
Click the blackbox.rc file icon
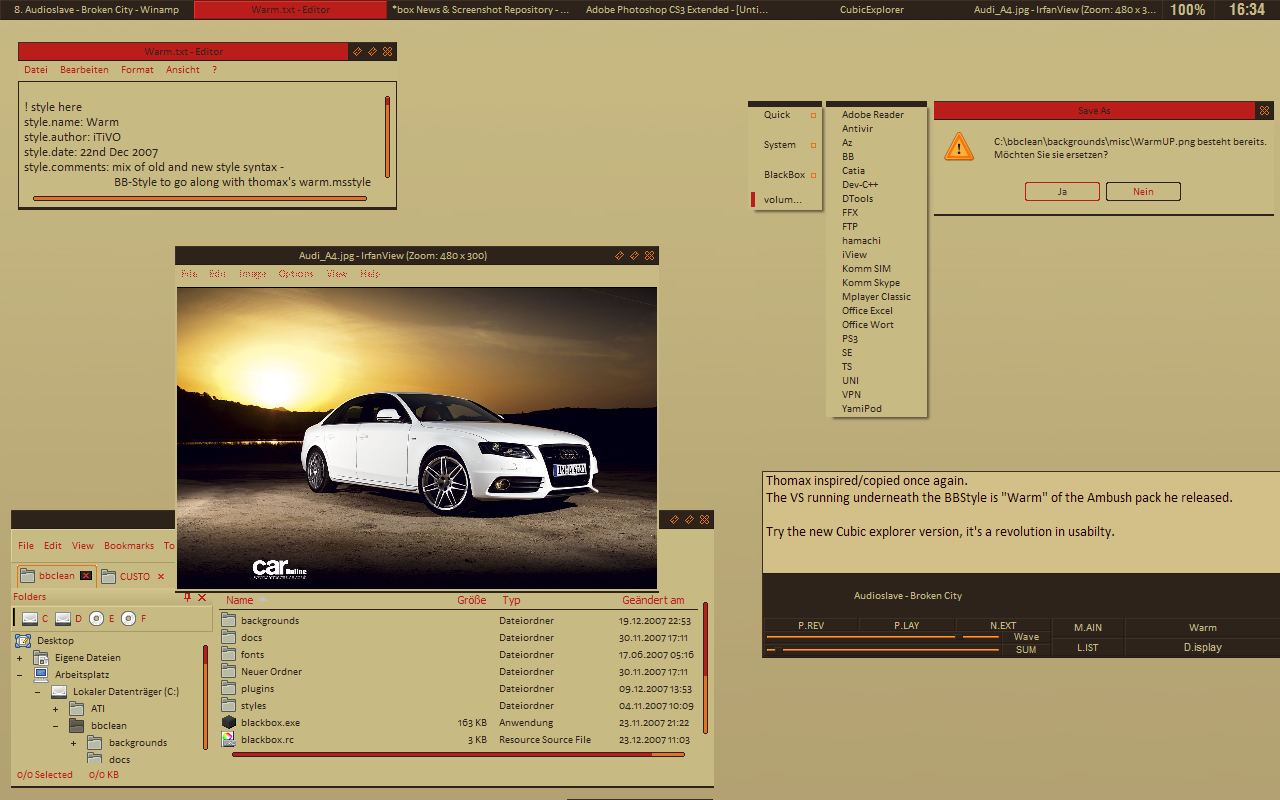click(228, 739)
